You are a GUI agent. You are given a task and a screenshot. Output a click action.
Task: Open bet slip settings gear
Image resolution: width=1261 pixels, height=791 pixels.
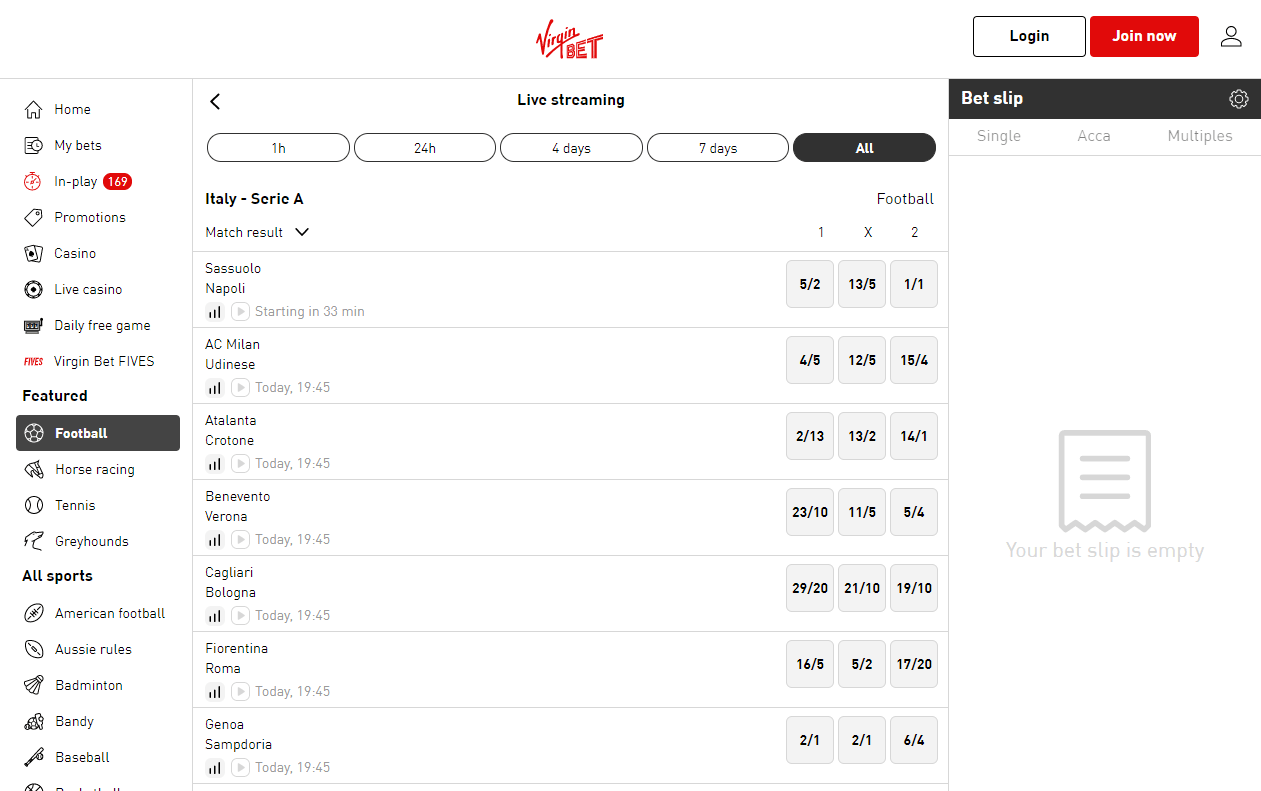[x=1239, y=99]
